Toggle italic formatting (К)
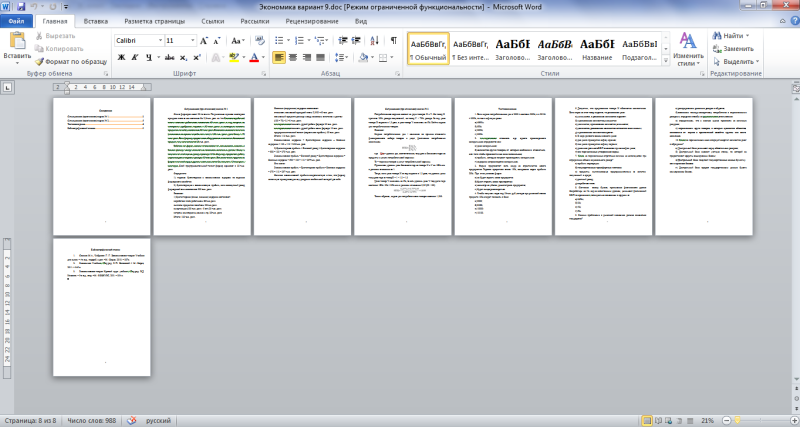 (x=134, y=57)
